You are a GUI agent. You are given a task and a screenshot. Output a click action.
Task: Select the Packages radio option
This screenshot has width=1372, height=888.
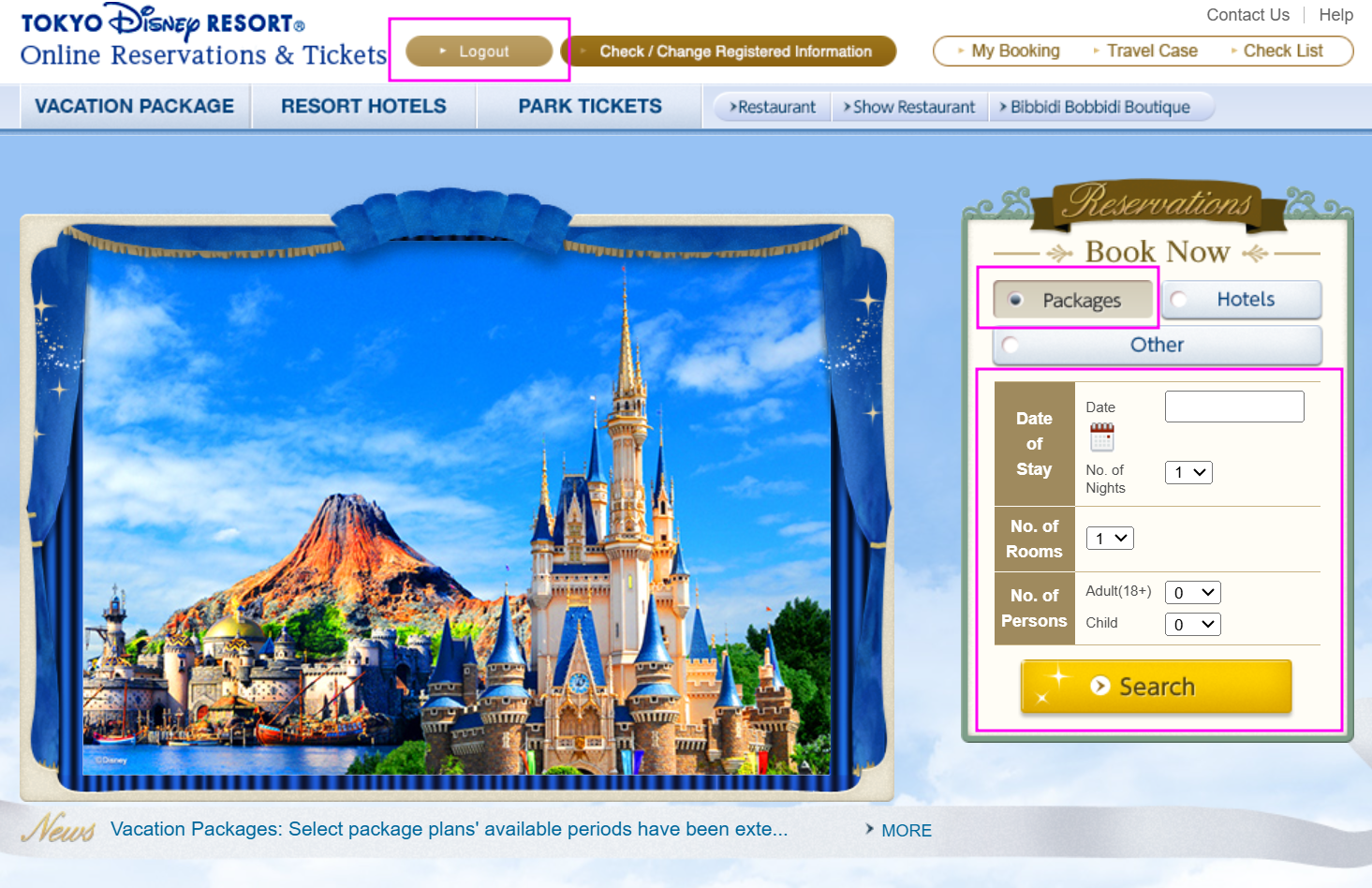pyautogui.click(x=1073, y=300)
